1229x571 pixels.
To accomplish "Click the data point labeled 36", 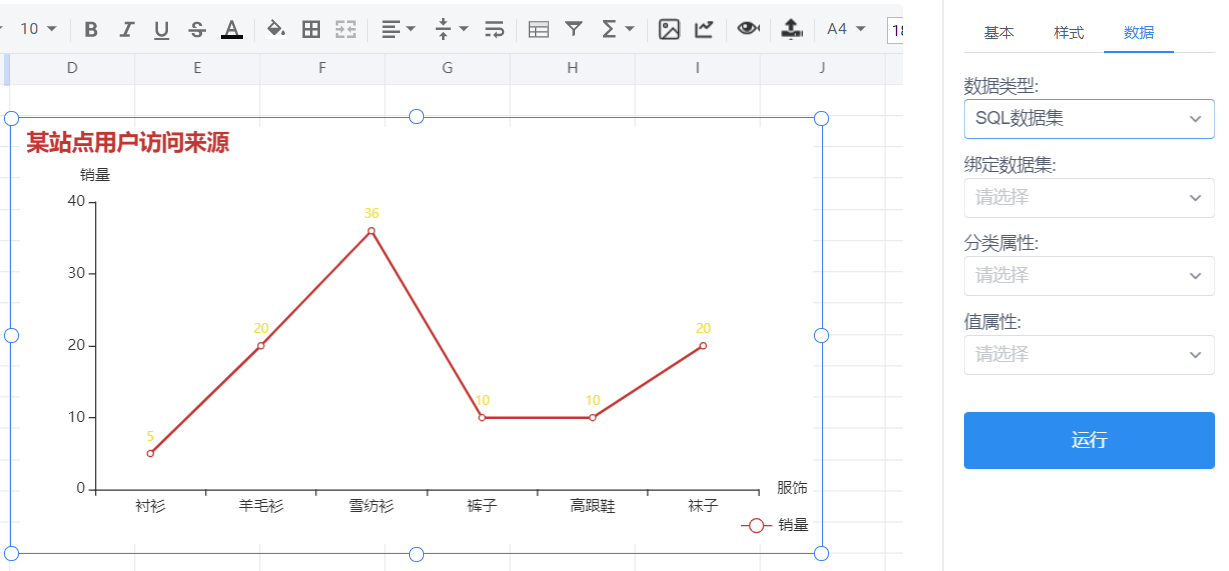I will [x=371, y=231].
